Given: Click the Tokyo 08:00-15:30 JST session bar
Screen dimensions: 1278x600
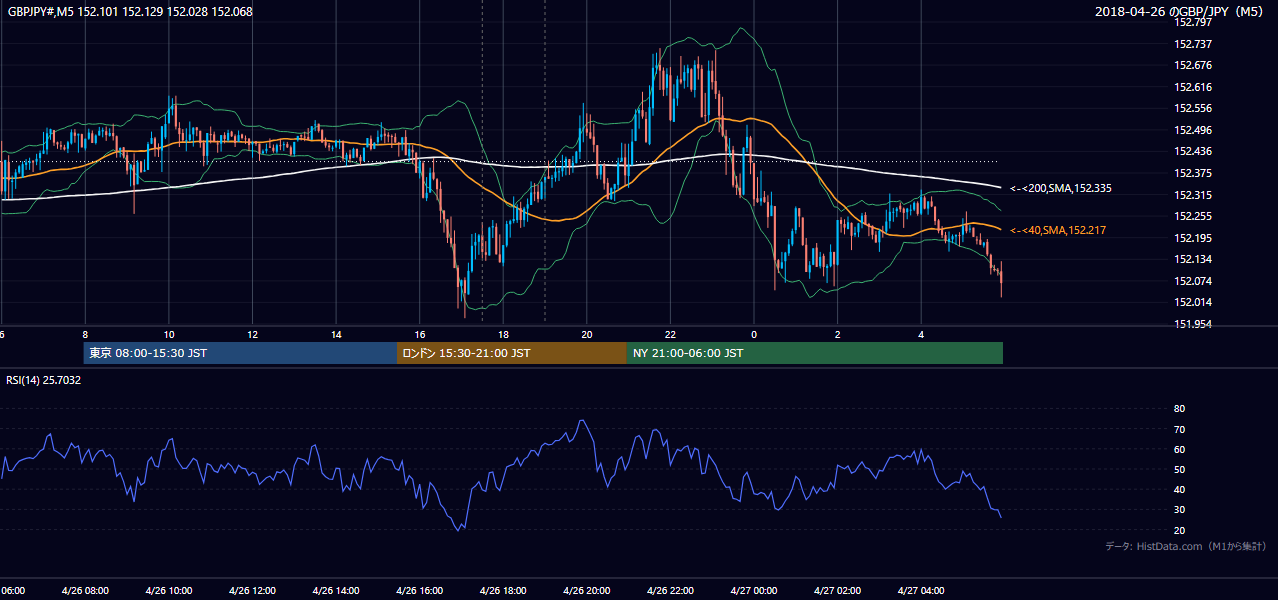Looking at the screenshot, I should point(241,353).
